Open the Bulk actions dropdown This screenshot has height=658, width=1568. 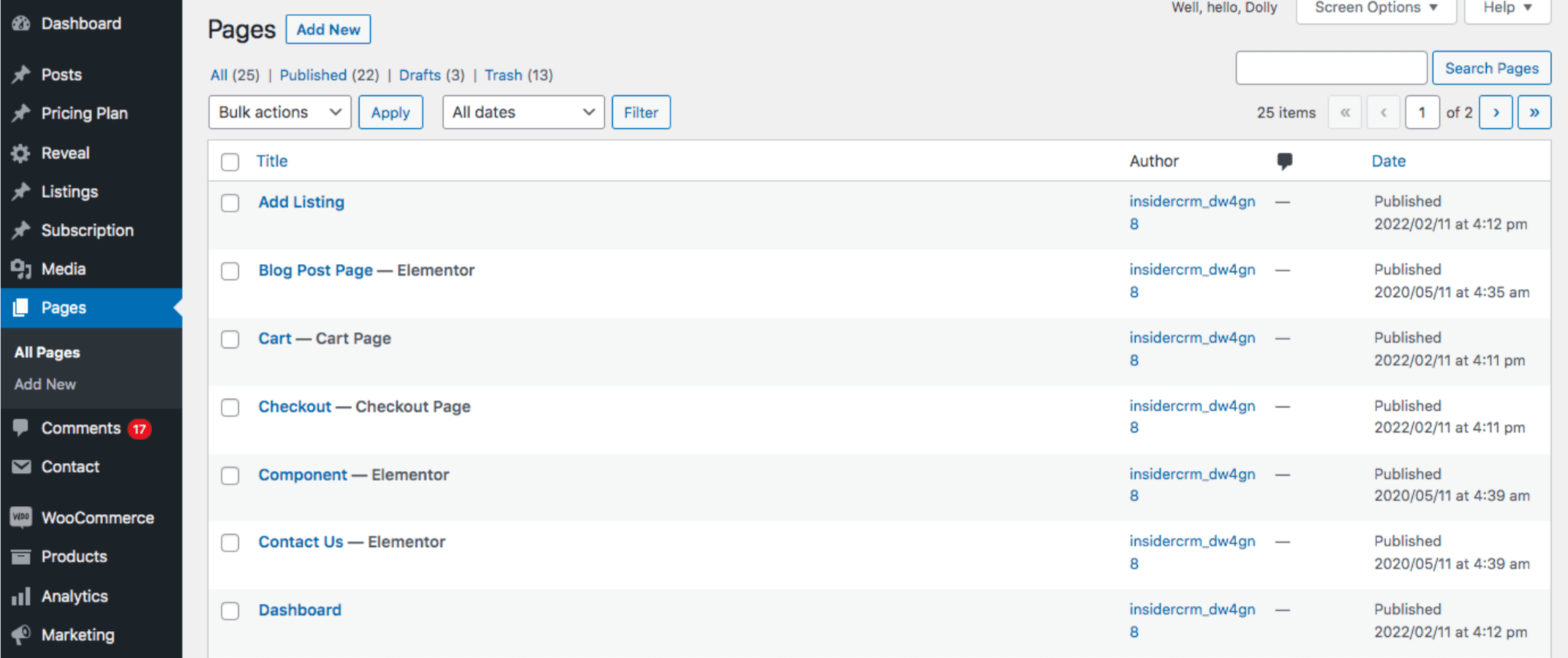coord(279,113)
